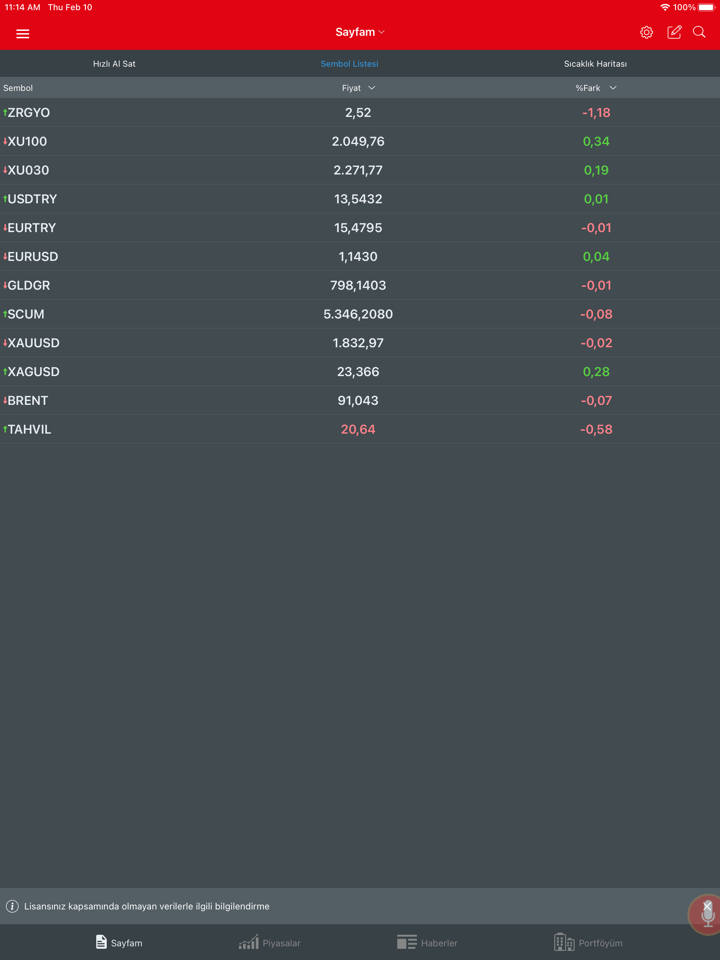Screen dimensions: 720x960
Task: Tap the red microphone button
Action: tap(707, 915)
